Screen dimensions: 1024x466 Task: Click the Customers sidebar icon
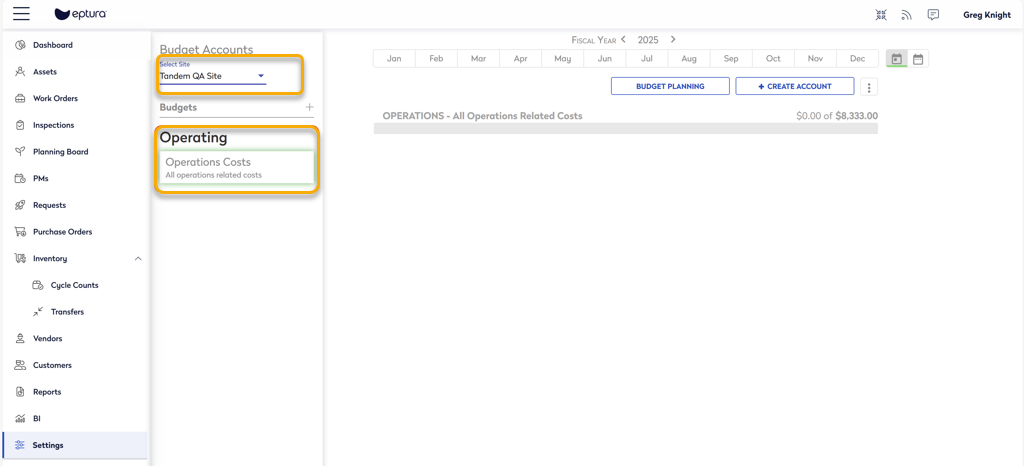point(20,365)
